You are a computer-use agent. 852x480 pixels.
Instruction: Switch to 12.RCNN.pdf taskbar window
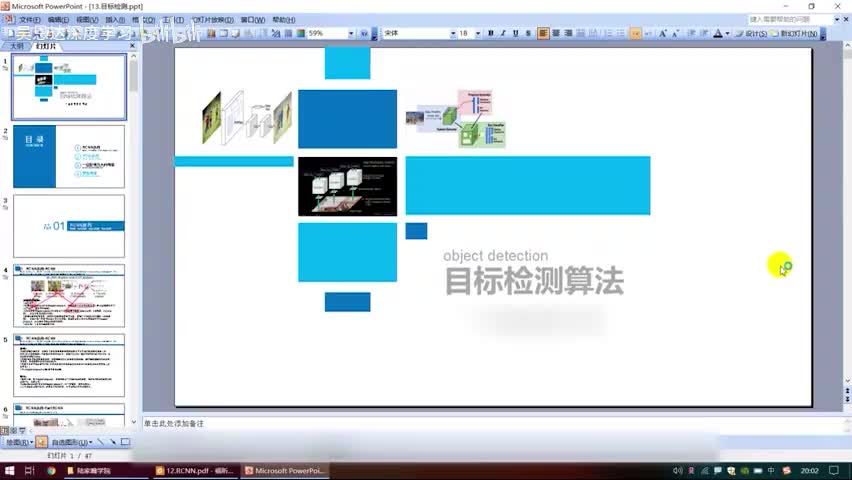pos(194,471)
